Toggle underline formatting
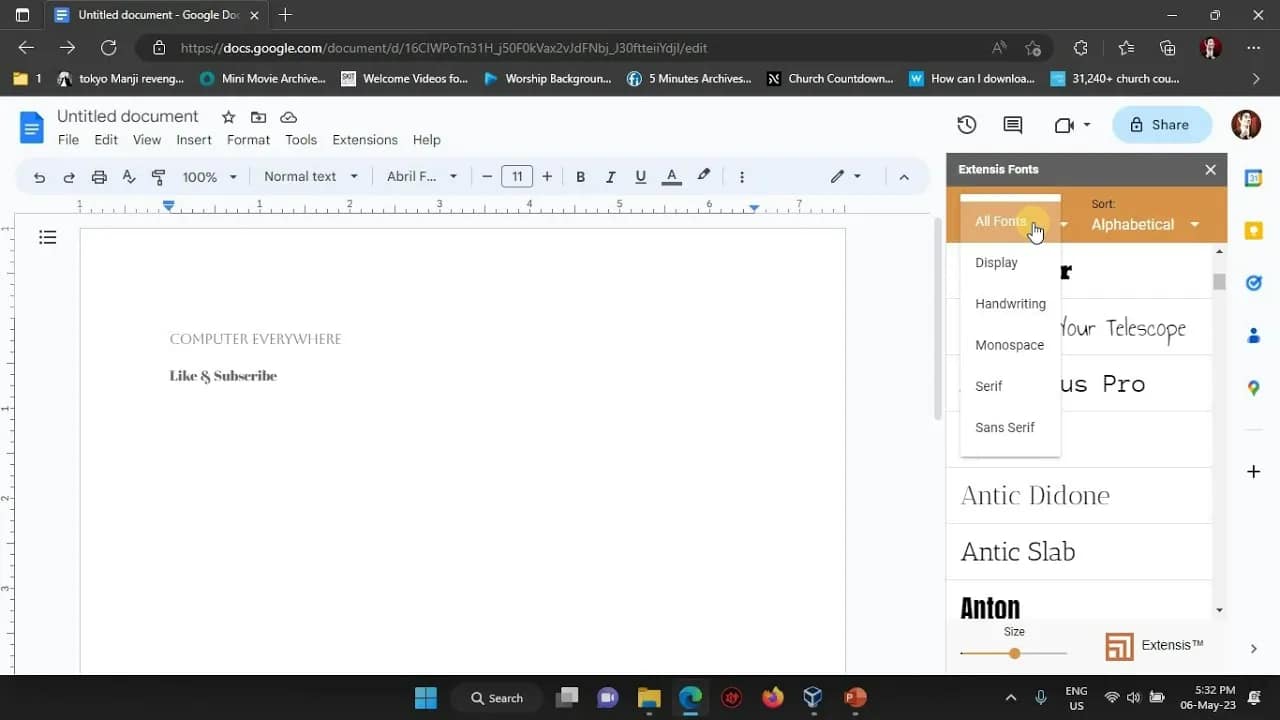 (640, 176)
